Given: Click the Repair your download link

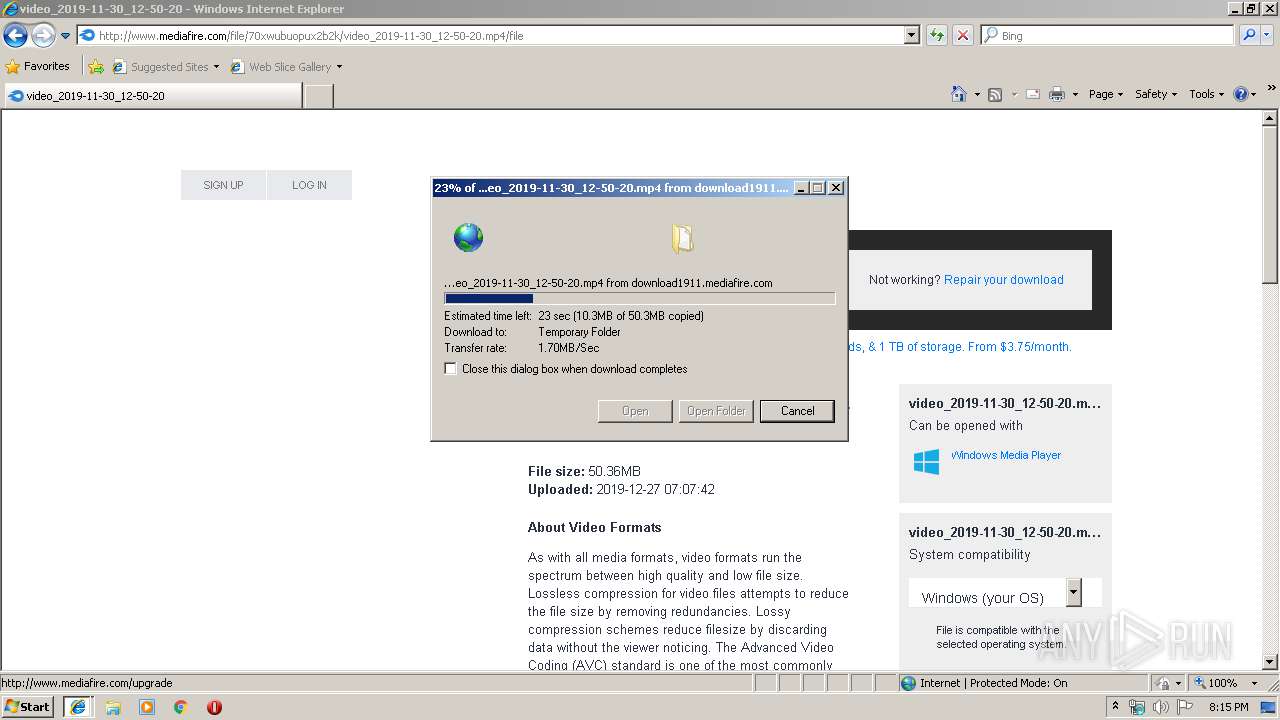Looking at the screenshot, I should point(1004,280).
